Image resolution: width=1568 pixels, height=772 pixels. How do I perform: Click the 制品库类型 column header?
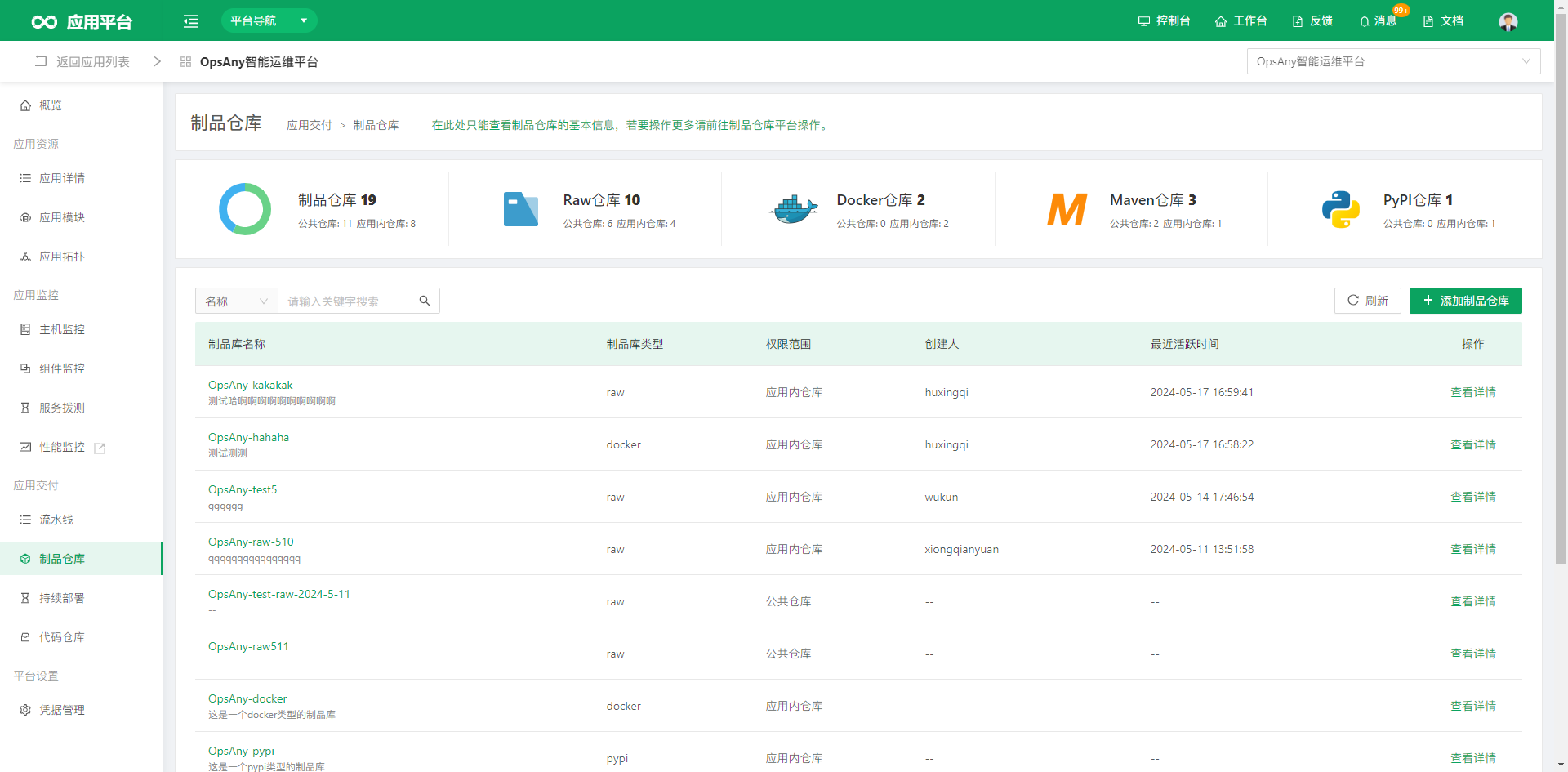tap(635, 344)
